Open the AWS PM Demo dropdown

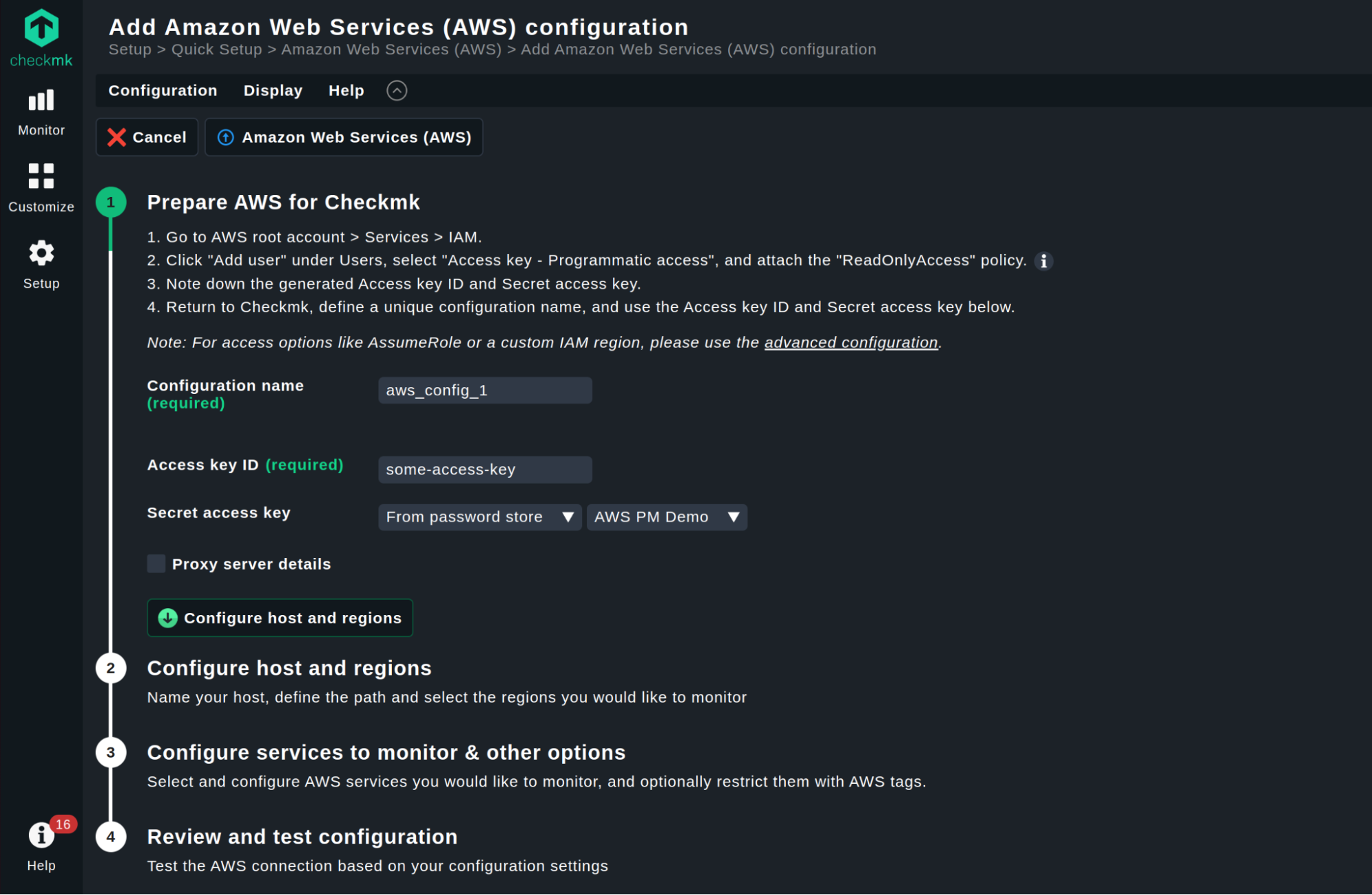click(666, 517)
